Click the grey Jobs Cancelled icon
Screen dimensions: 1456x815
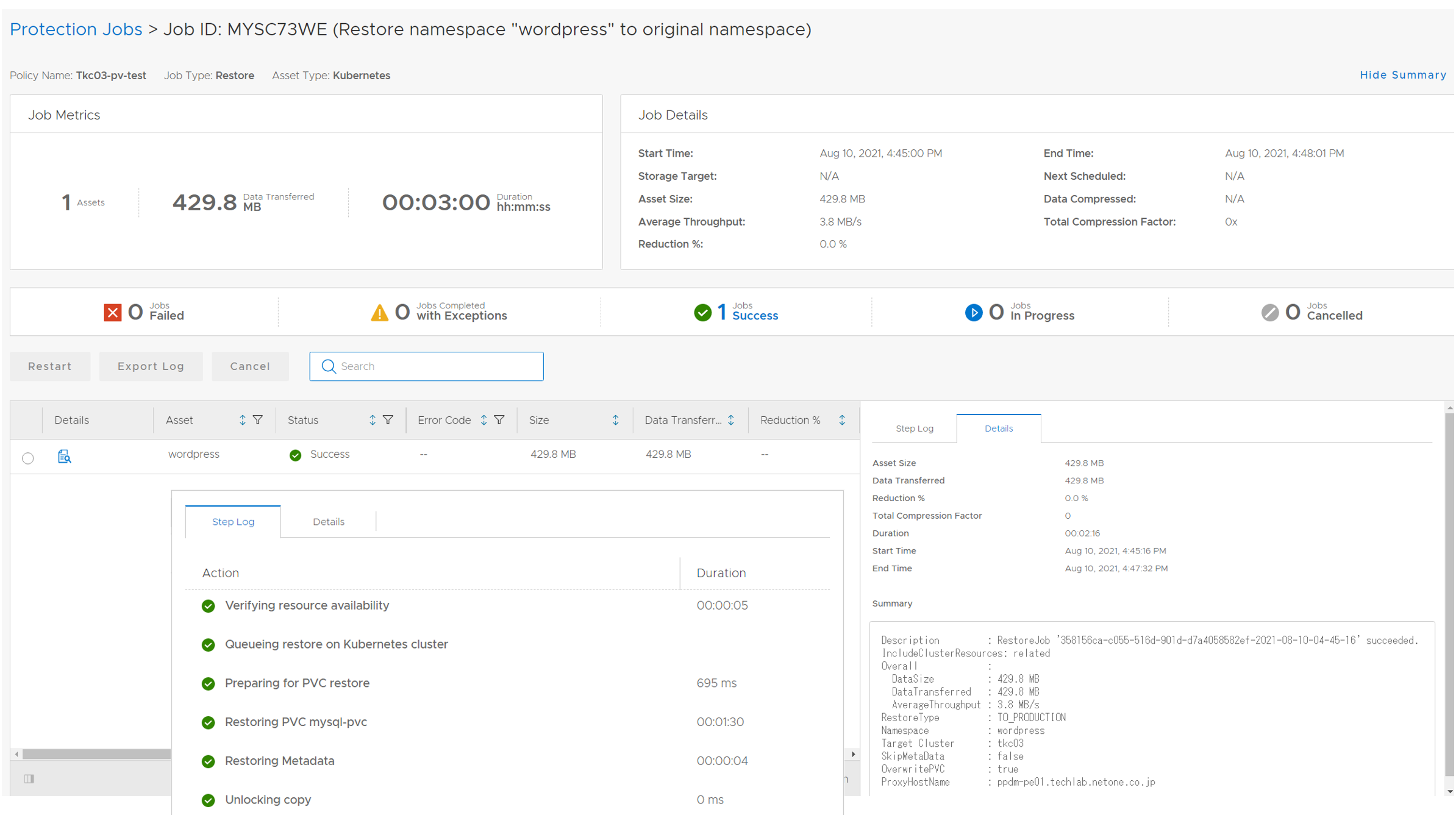point(1270,313)
